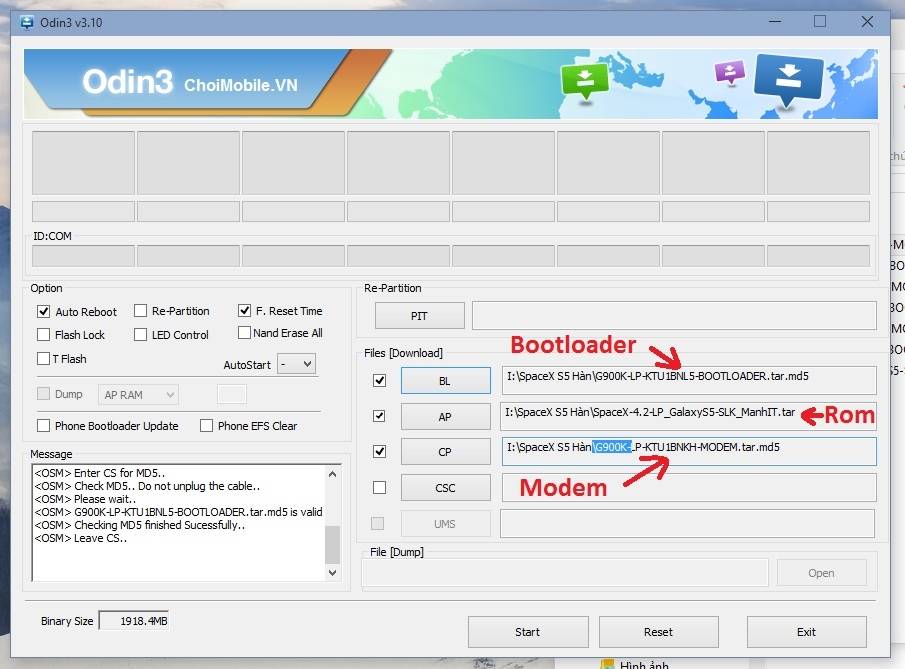905x669 pixels.
Task: Enable Nand Erase All checkbox
Action: pyautogui.click(x=244, y=332)
